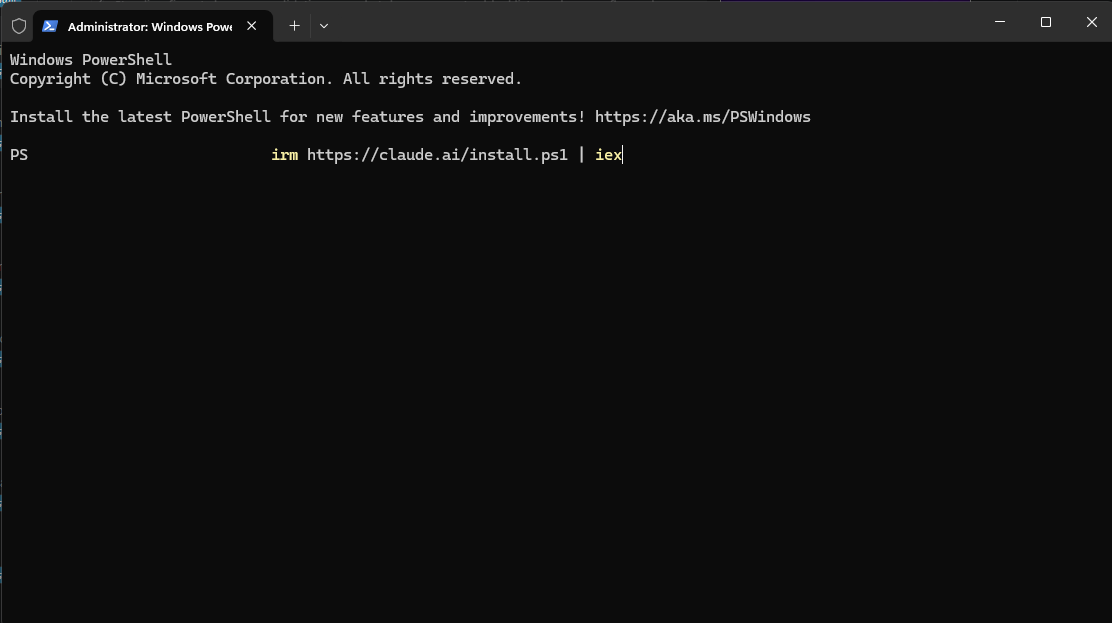
Task: Click the https://claude.ai/install.ps1 URL text
Action: [437, 155]
